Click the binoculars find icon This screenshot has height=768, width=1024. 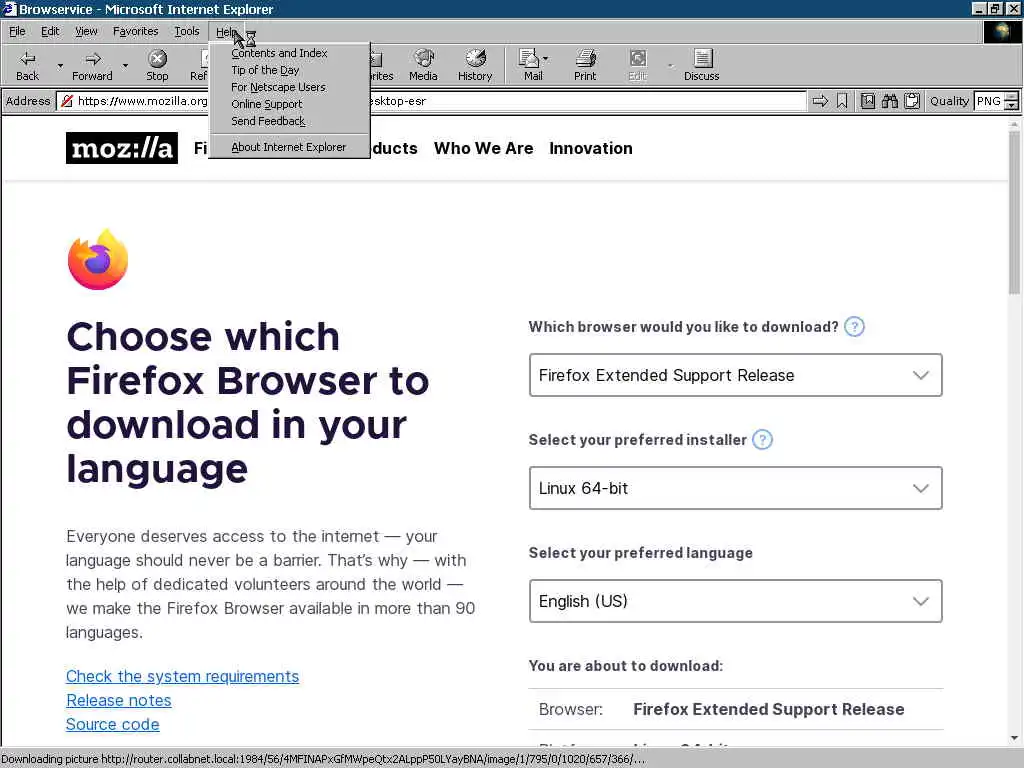click(889, 101)
